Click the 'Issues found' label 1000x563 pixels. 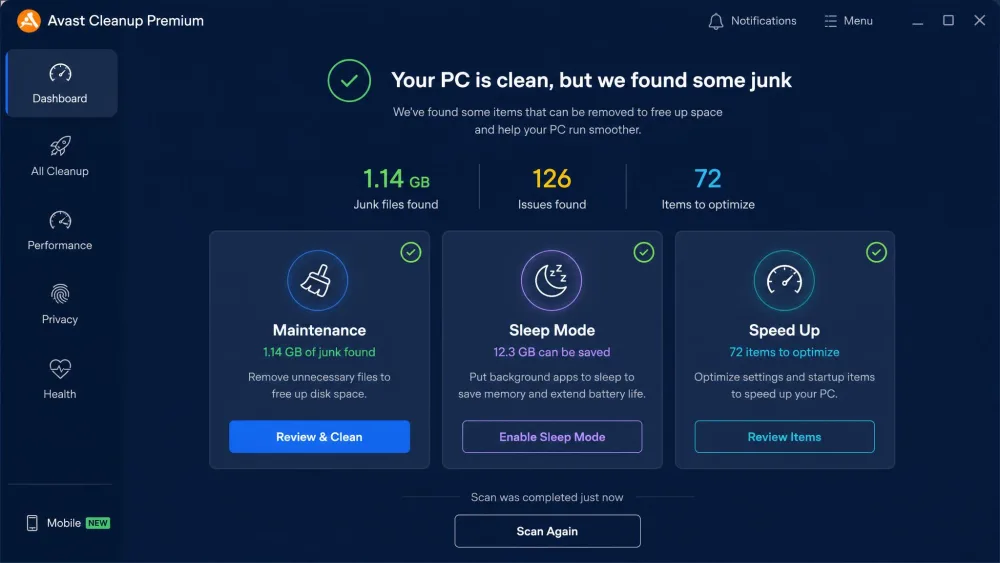[552, 205]
